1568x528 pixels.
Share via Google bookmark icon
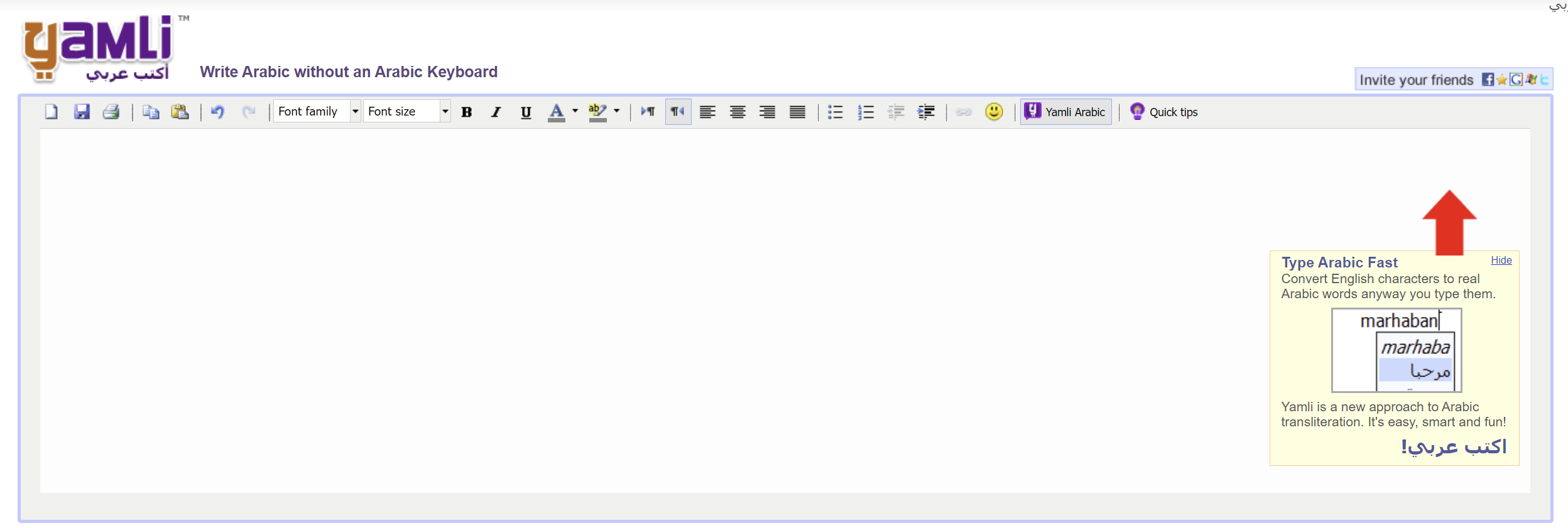[x=1516, y=79]
